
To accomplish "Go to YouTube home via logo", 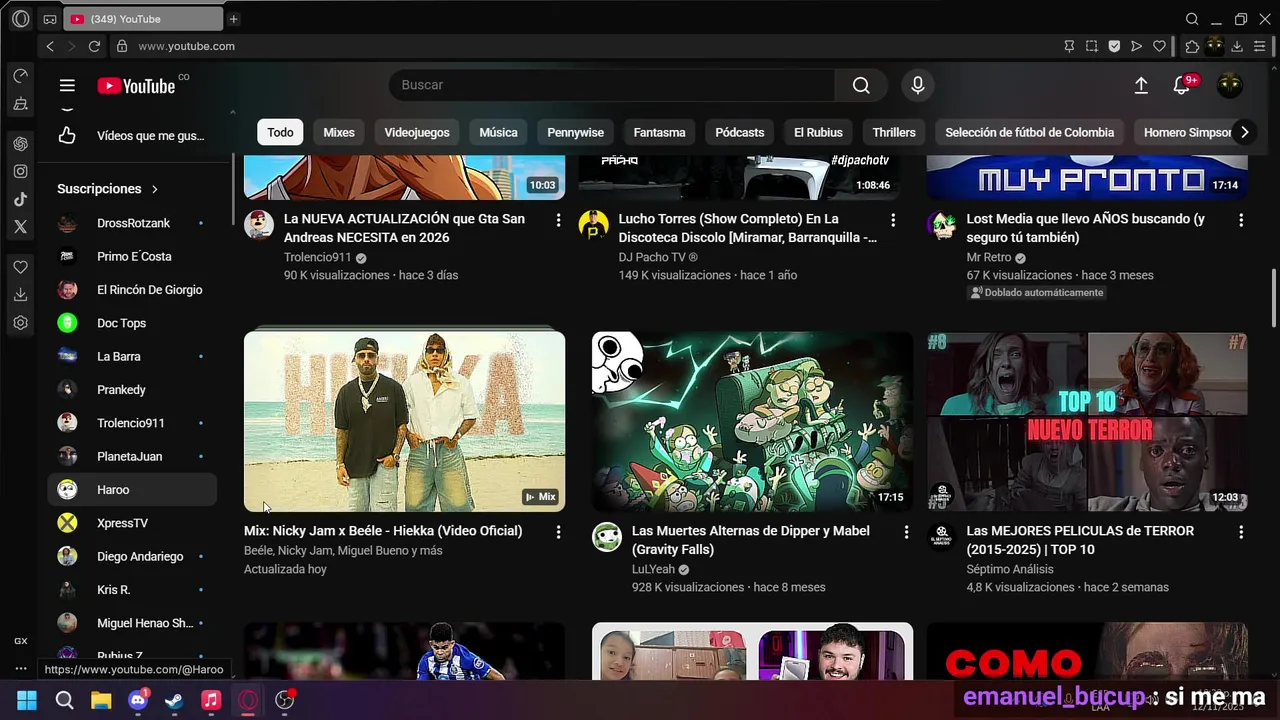I will 136,86.
